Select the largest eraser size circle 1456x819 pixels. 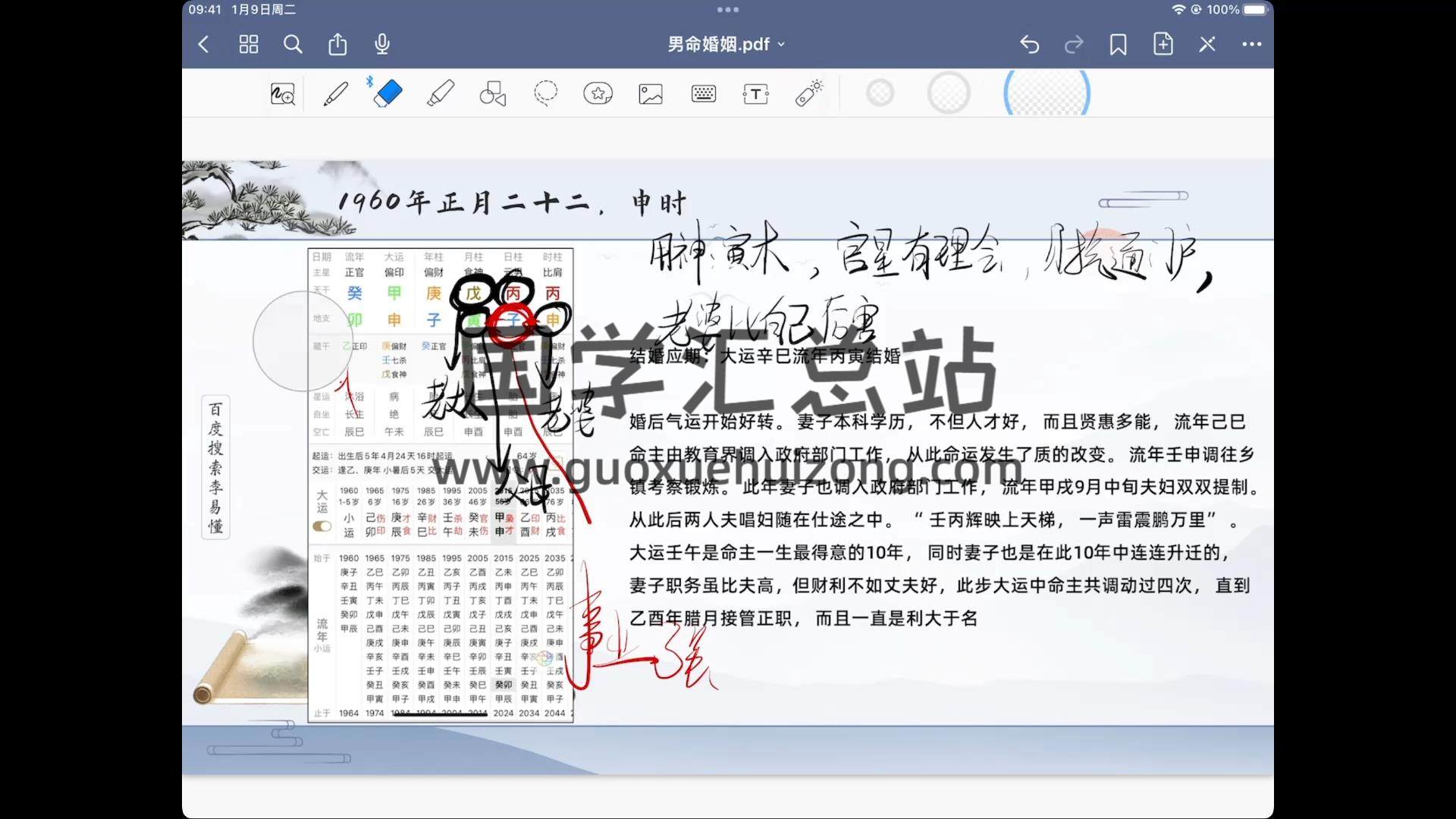(x=1046, y=94)
